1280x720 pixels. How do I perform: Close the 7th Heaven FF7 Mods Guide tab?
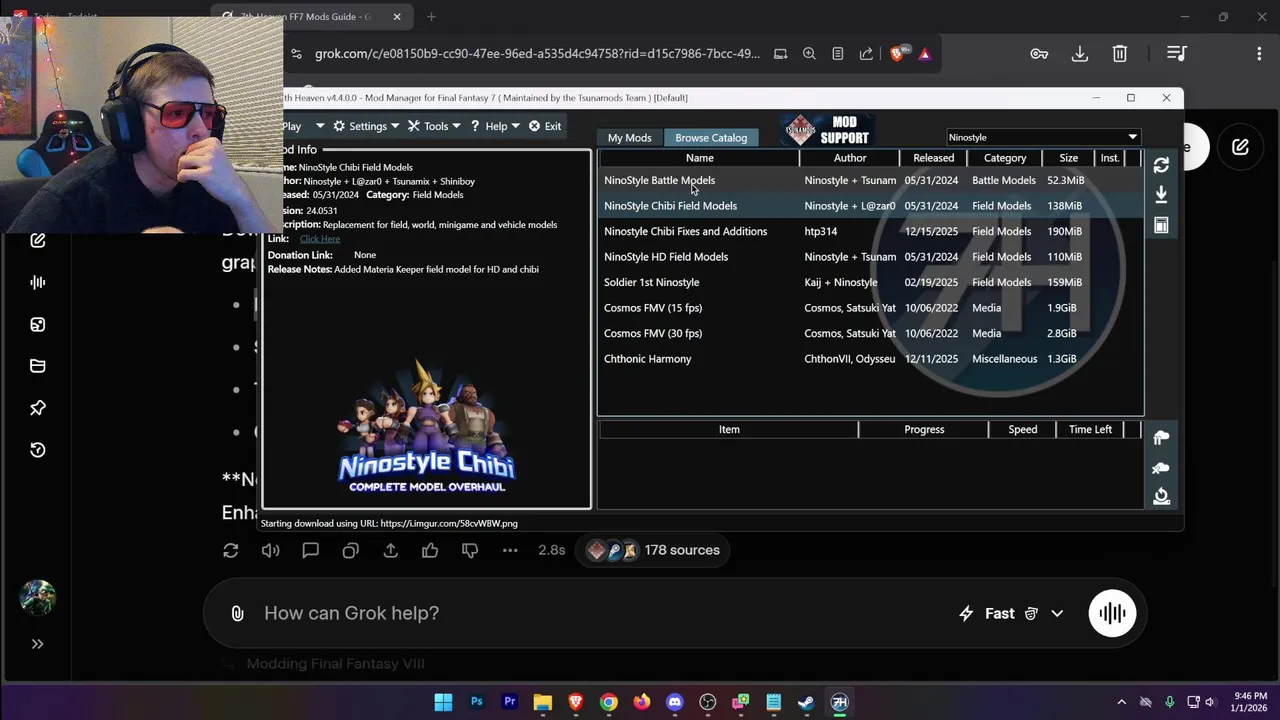click(397, 16)
